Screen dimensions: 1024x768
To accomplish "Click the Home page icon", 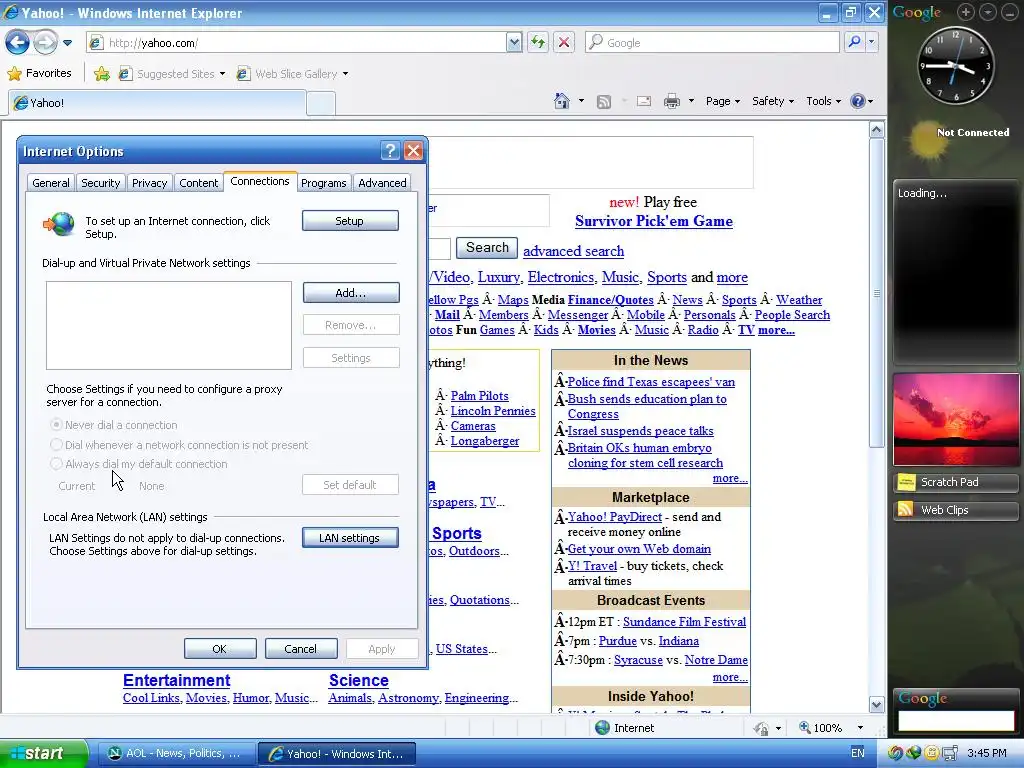I will click(562, 101).
